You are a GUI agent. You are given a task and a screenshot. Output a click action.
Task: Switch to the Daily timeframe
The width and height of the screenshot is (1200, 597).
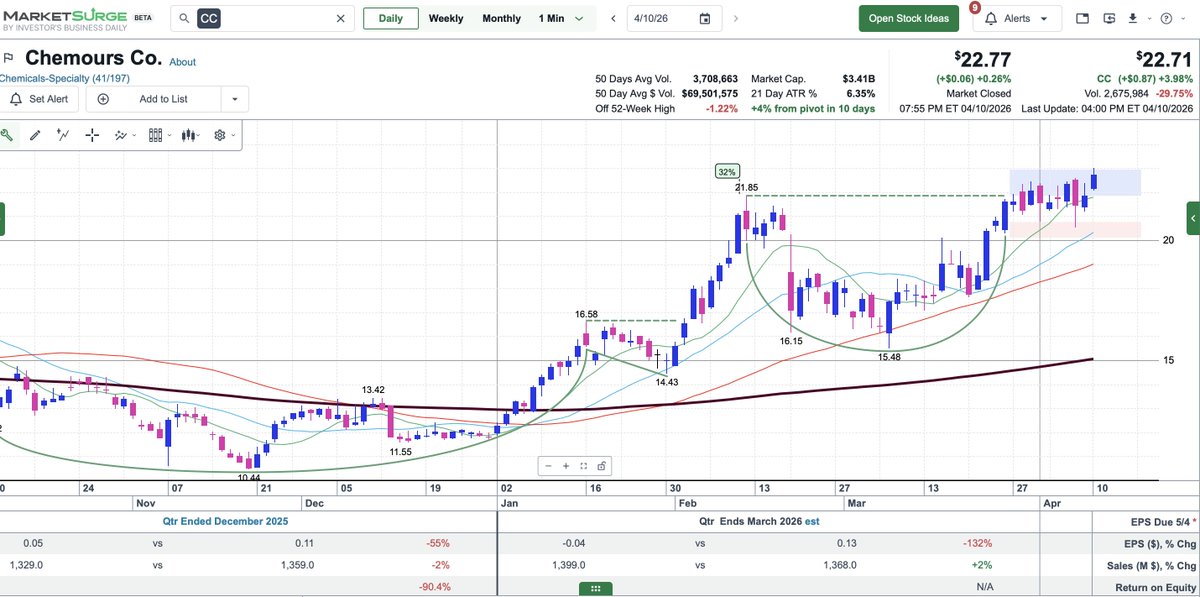[390, 18]
